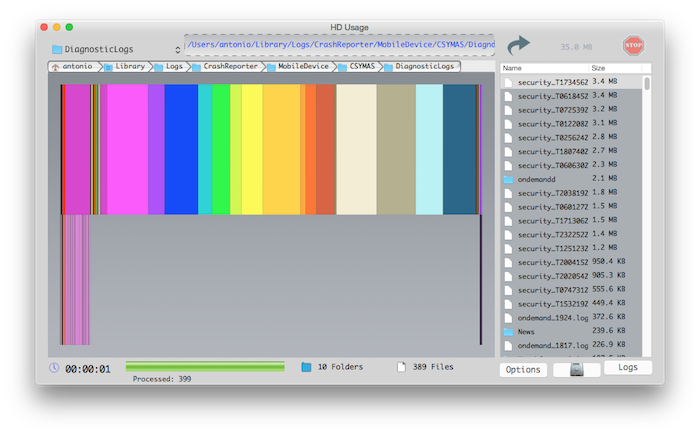Select file security_T0725392 in list
Image resolution: width=700 pixels, height=435 pixels.
[x=571, y=110]
